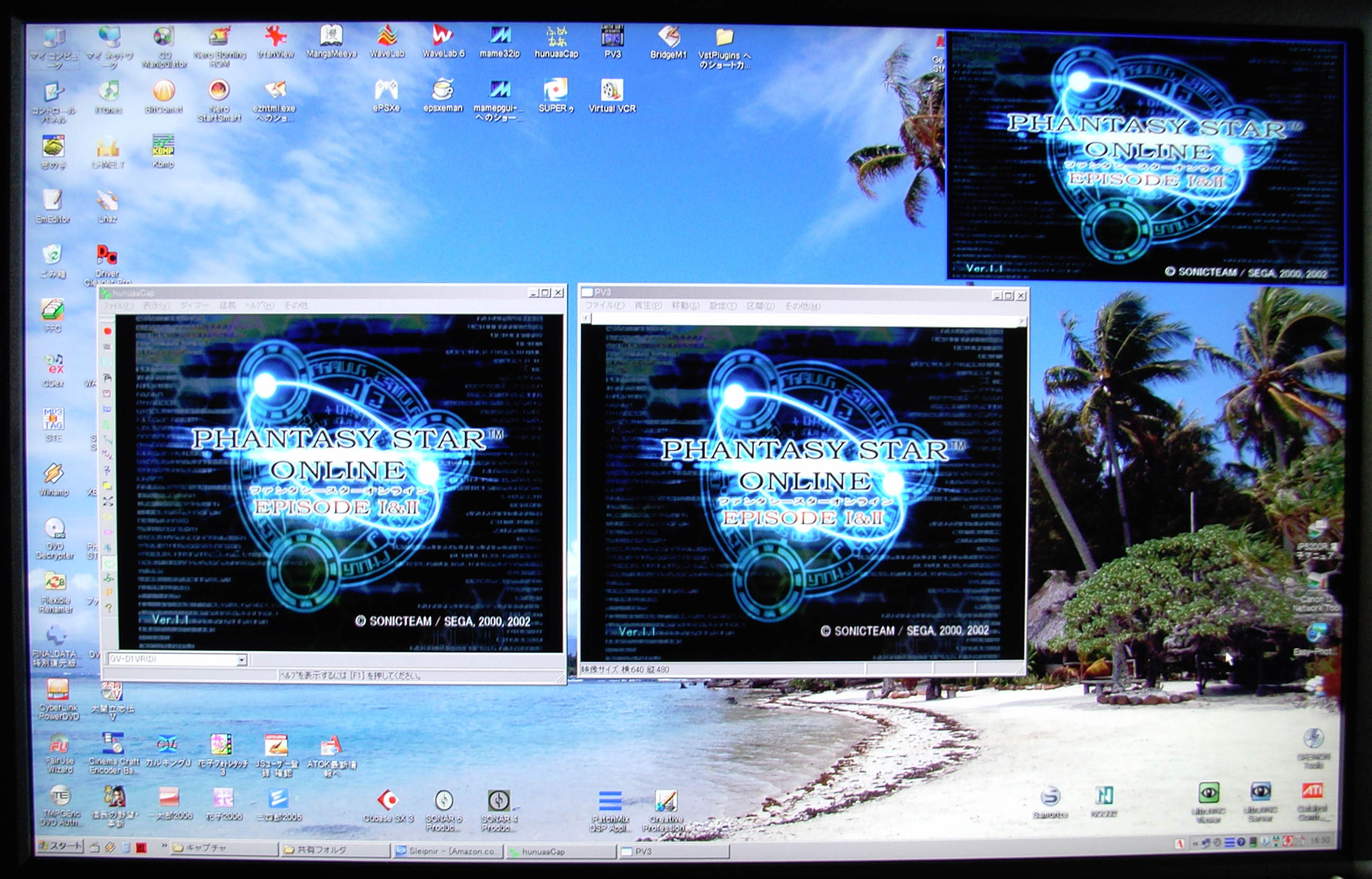The width and height of the screenshot is (1372, 879).
Task: Open 設定(T) menu in PV3 window
Action: coord(723,306)
